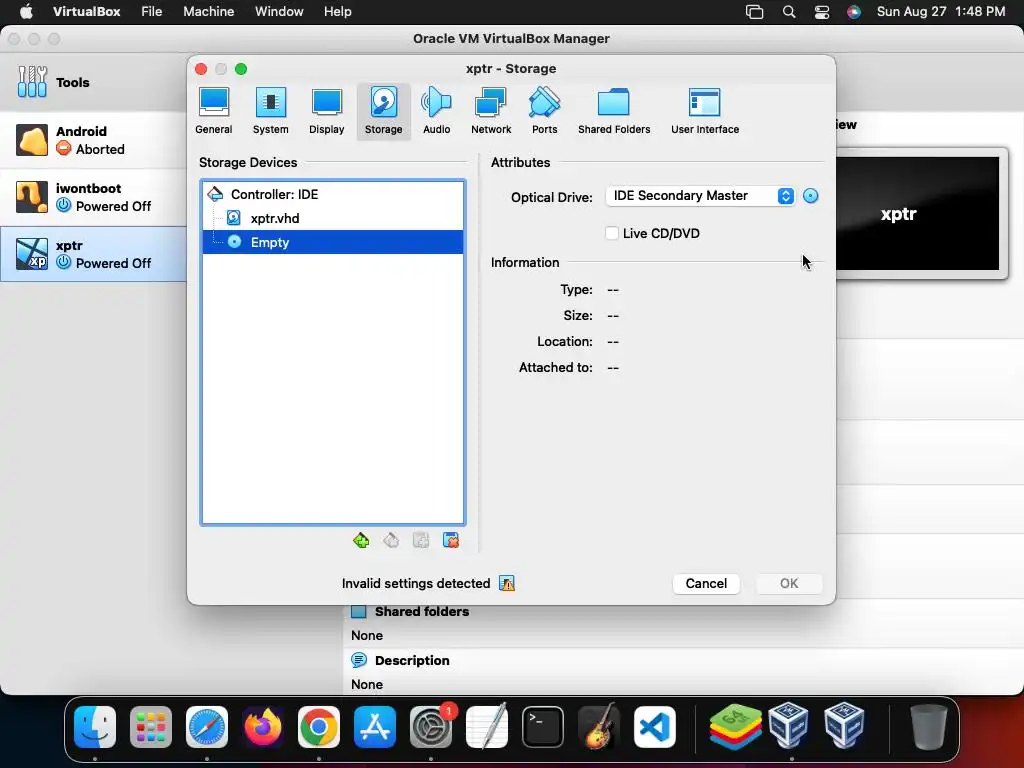This screenshot has height=768, width=1024.
Task: Select the Android VM in the manager list
Action: pos(93,140)
